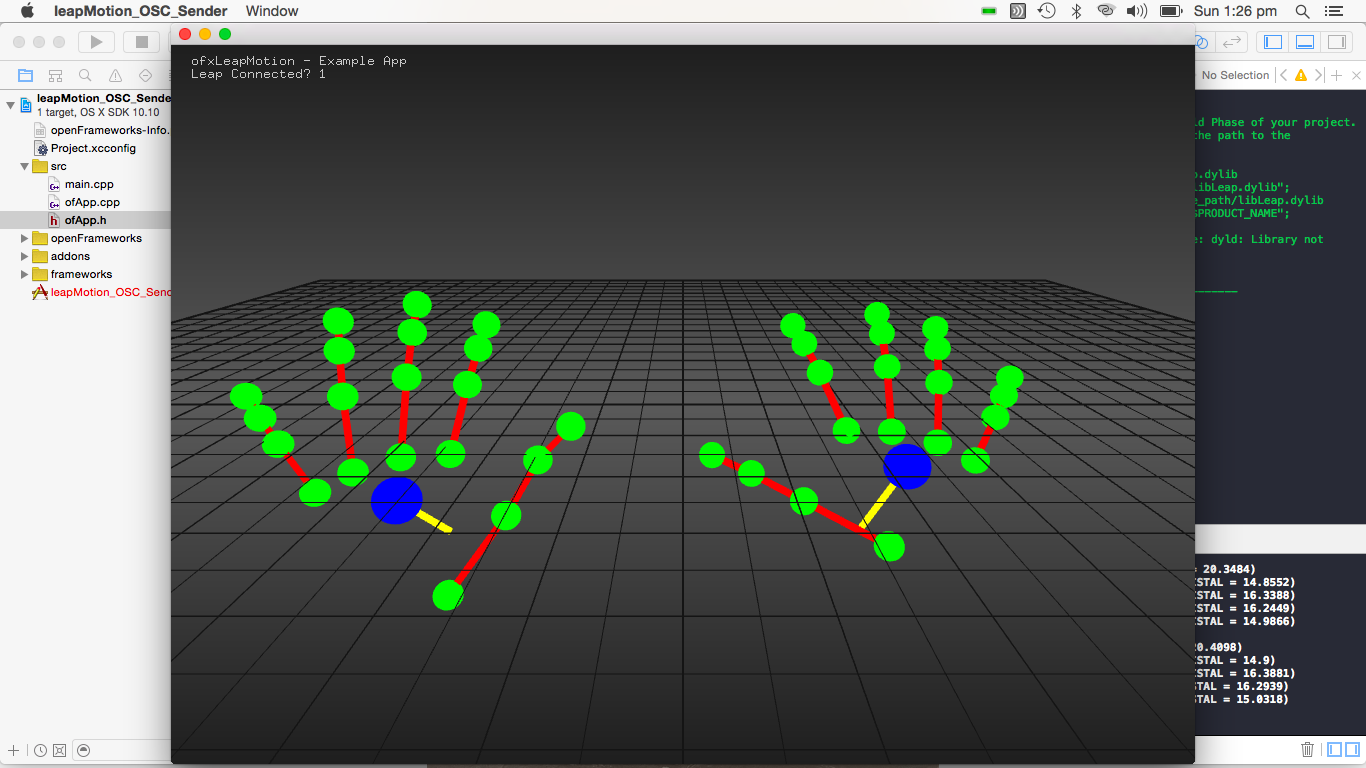Switch to the Symbol navigator
The width and height of the screenshot is (1366, 768).
click(x=56, y=75)
